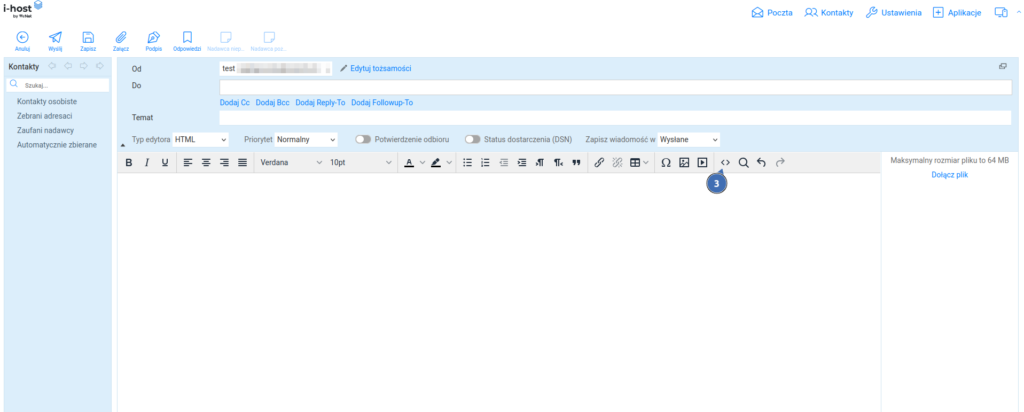Viewport: 1024px width, 412px height.
Task: Open the Typ edytora HTML dropdown
Action: [201, 139]
